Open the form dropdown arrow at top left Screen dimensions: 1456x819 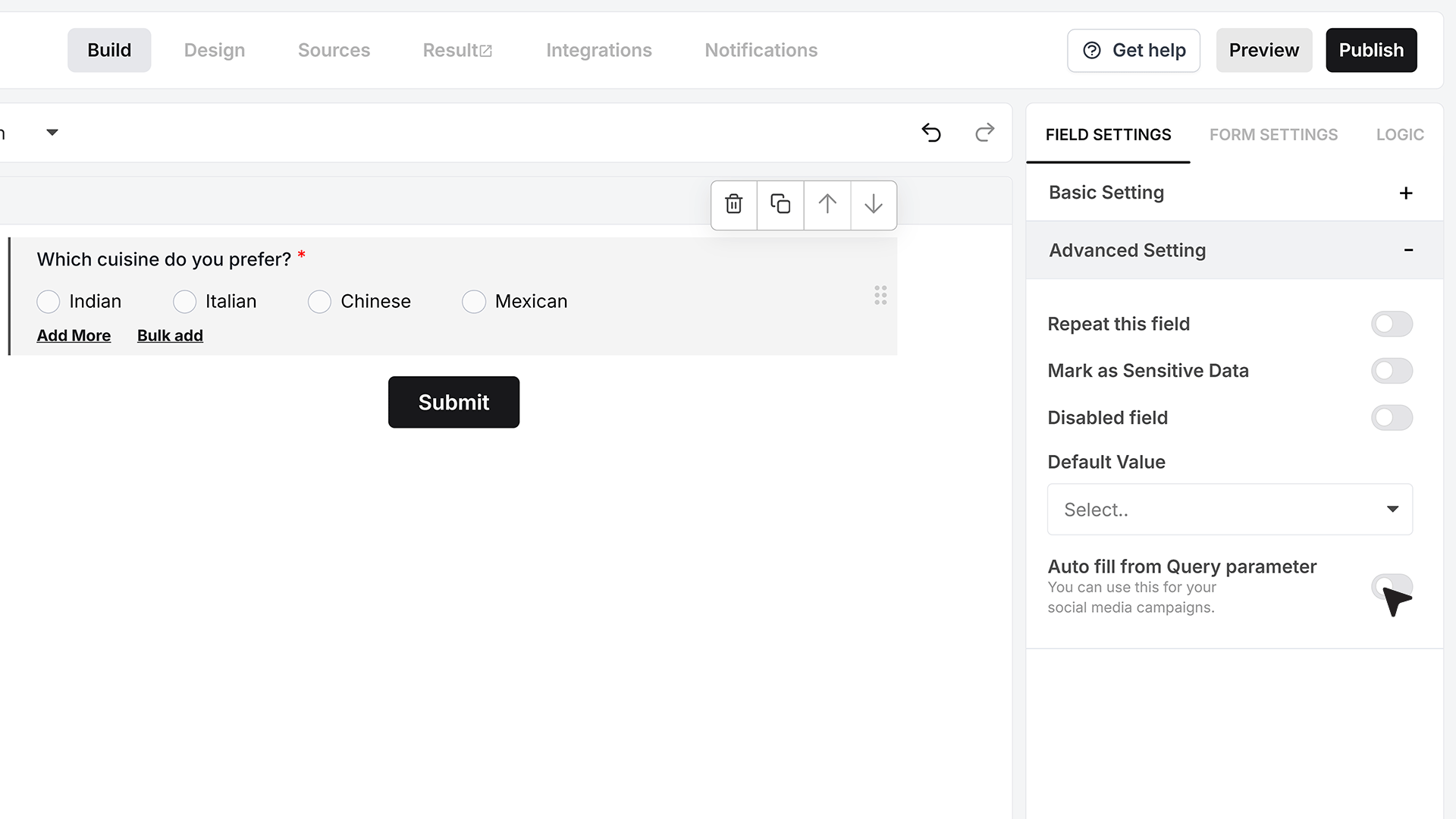point(52,133)
